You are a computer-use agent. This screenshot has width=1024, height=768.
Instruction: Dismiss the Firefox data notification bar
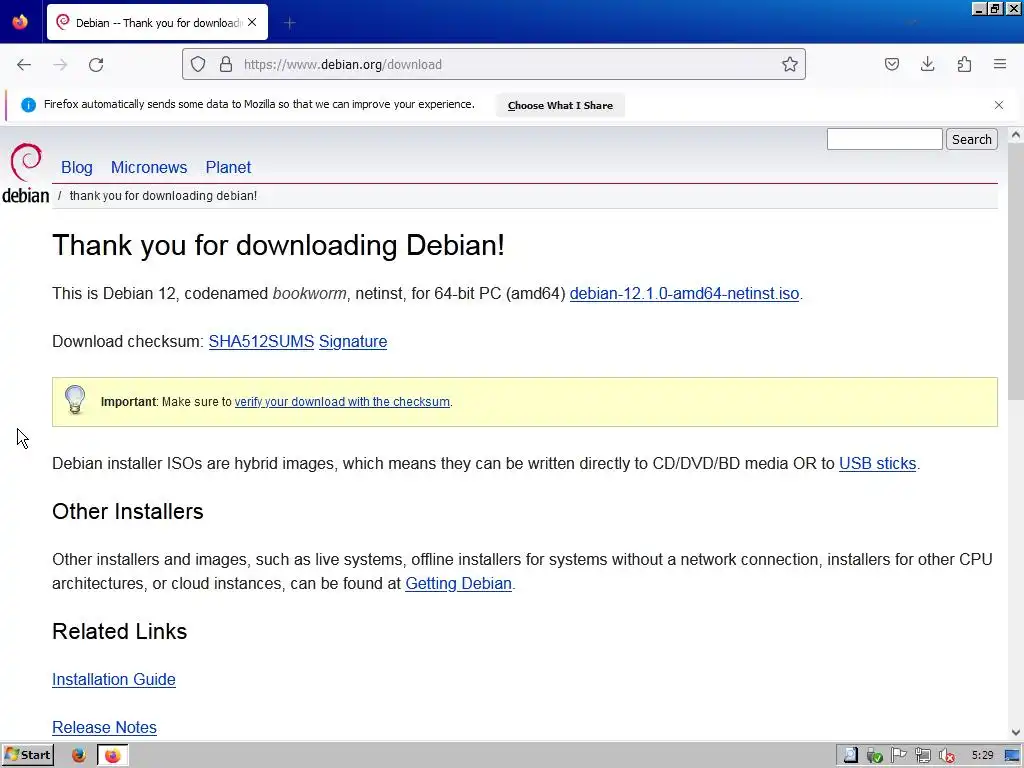(x=999, y=105)
